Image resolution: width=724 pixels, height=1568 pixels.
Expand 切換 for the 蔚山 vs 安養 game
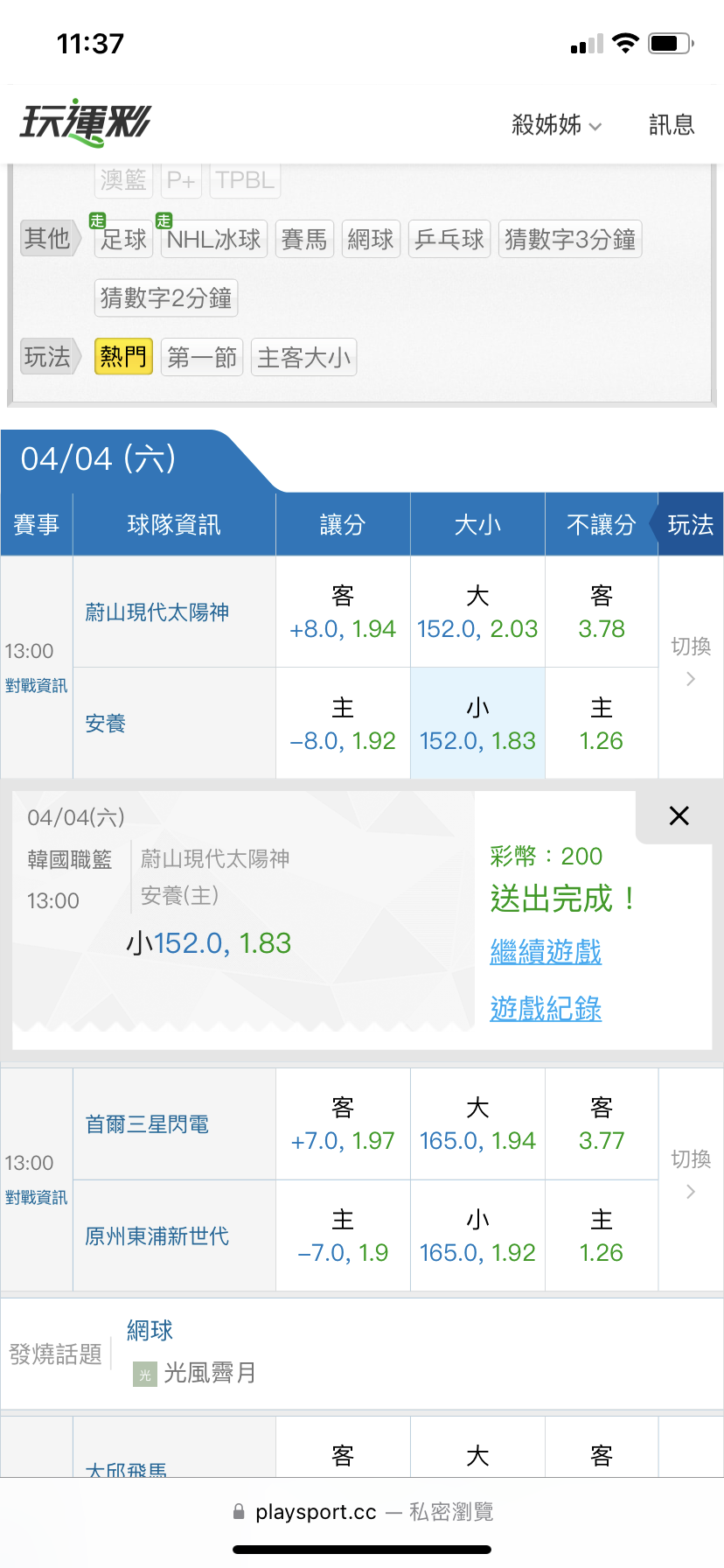[x=690, y=661]
